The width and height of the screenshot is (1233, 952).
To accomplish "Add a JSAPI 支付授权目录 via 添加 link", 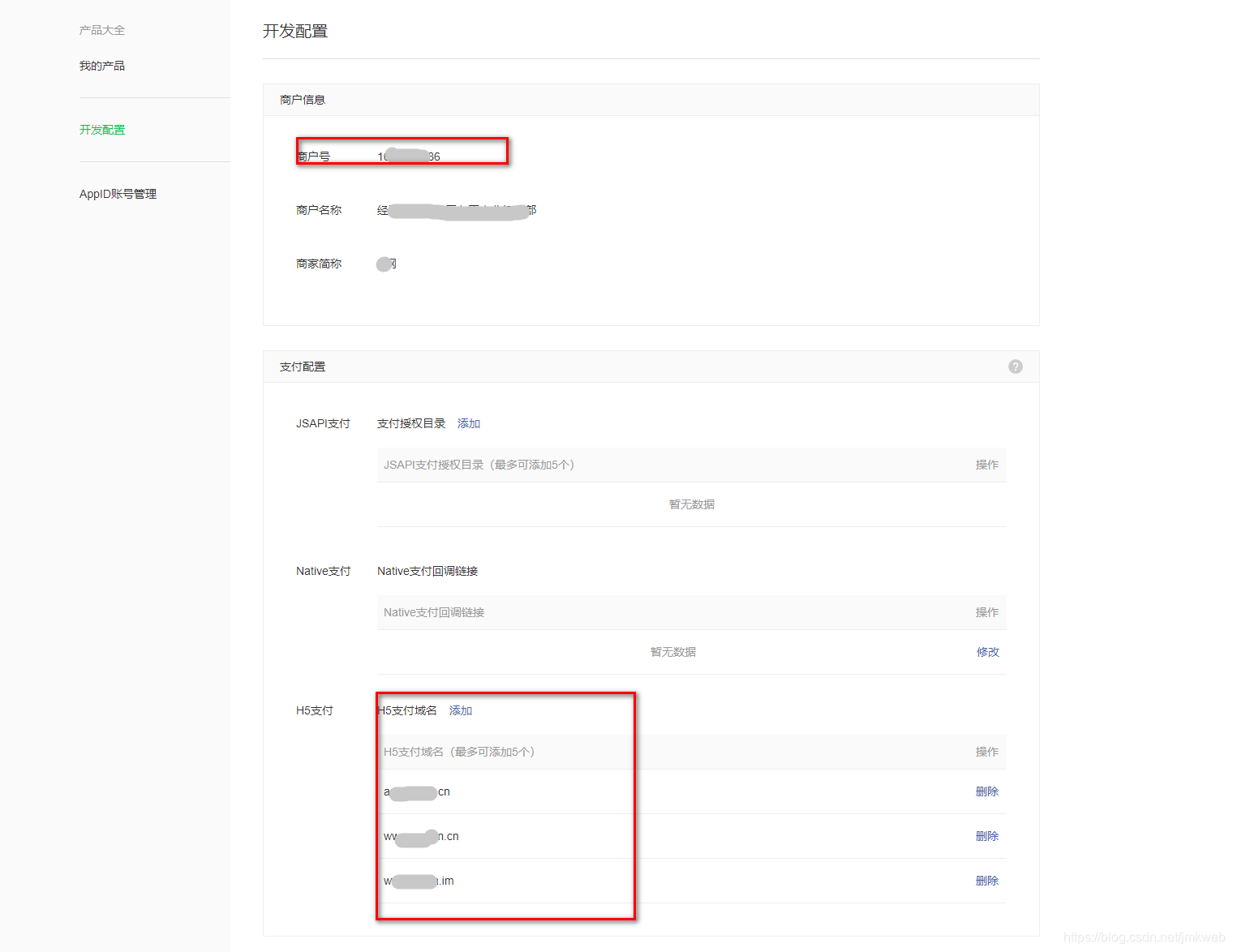I will 469,423.
